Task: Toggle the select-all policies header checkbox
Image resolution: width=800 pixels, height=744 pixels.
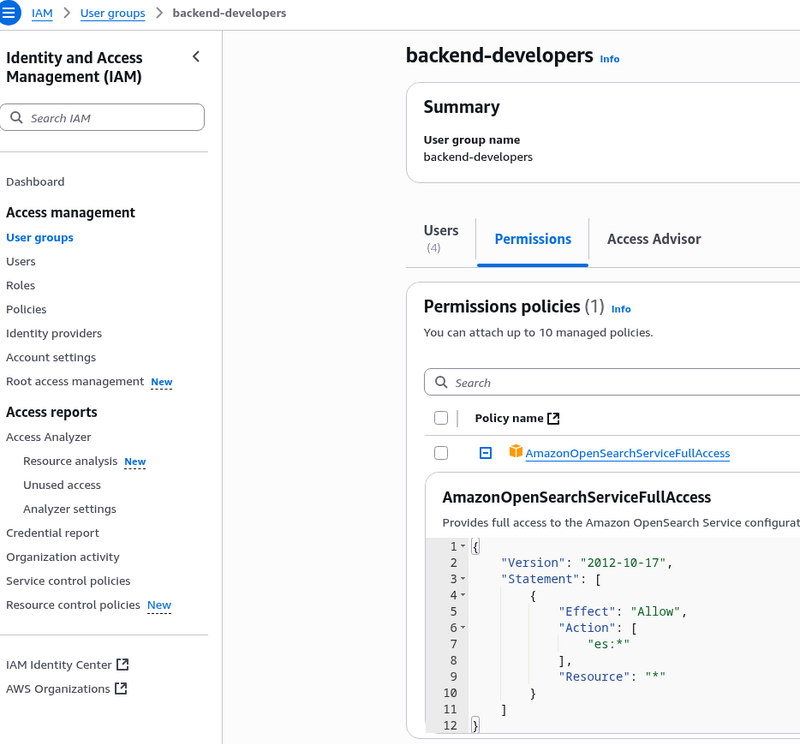Action: pos(441,418)
